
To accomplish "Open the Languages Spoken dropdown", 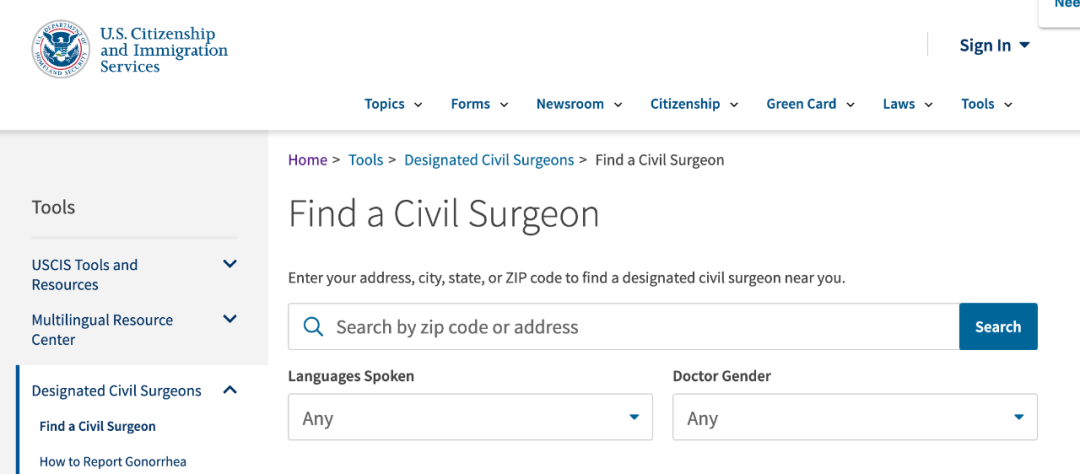I will tap(470, 417).
